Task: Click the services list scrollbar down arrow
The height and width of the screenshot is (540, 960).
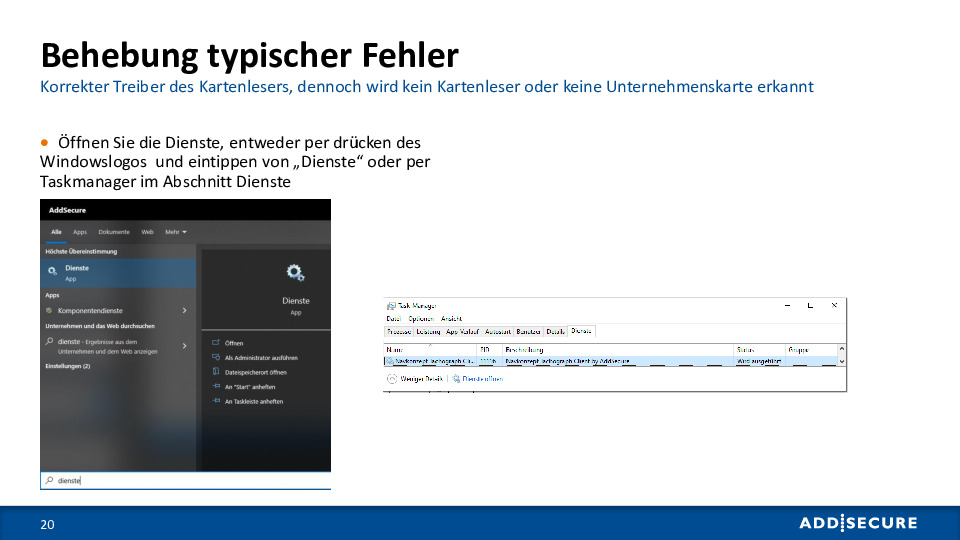Action: point(842,361)
